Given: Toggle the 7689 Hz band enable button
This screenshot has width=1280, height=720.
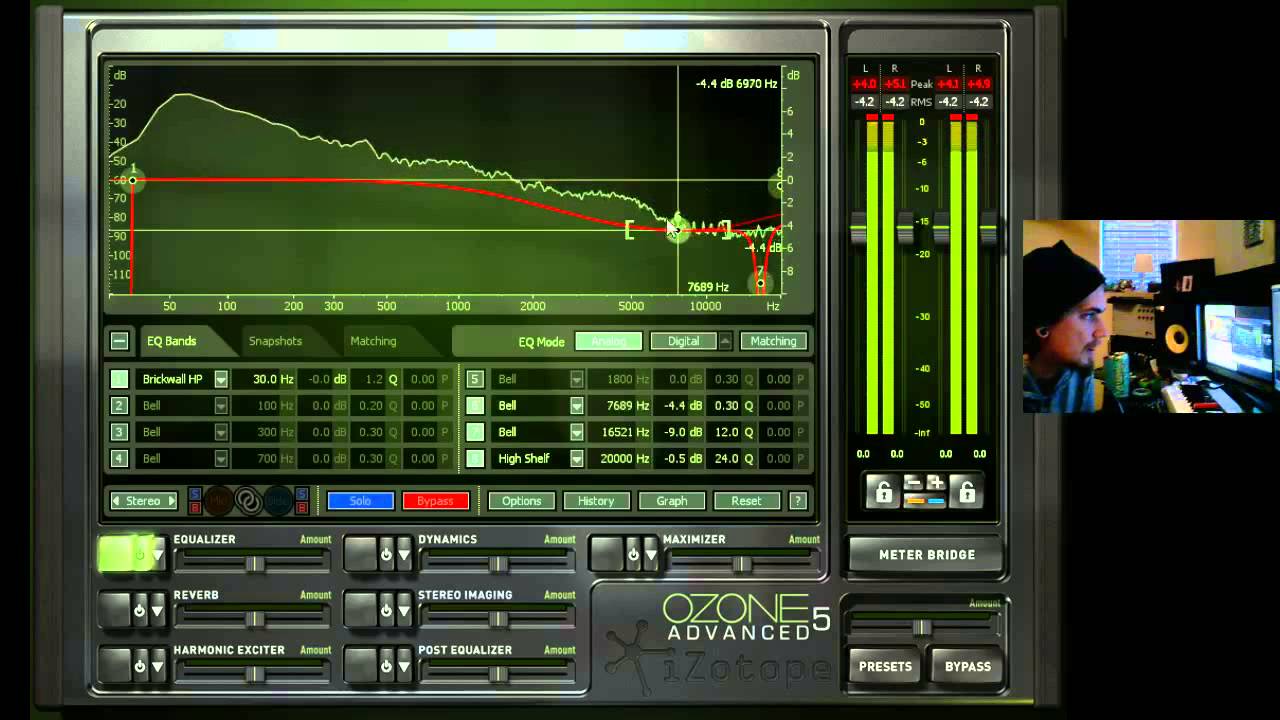Looking at the screenshot, I should [x=475, y=405].
